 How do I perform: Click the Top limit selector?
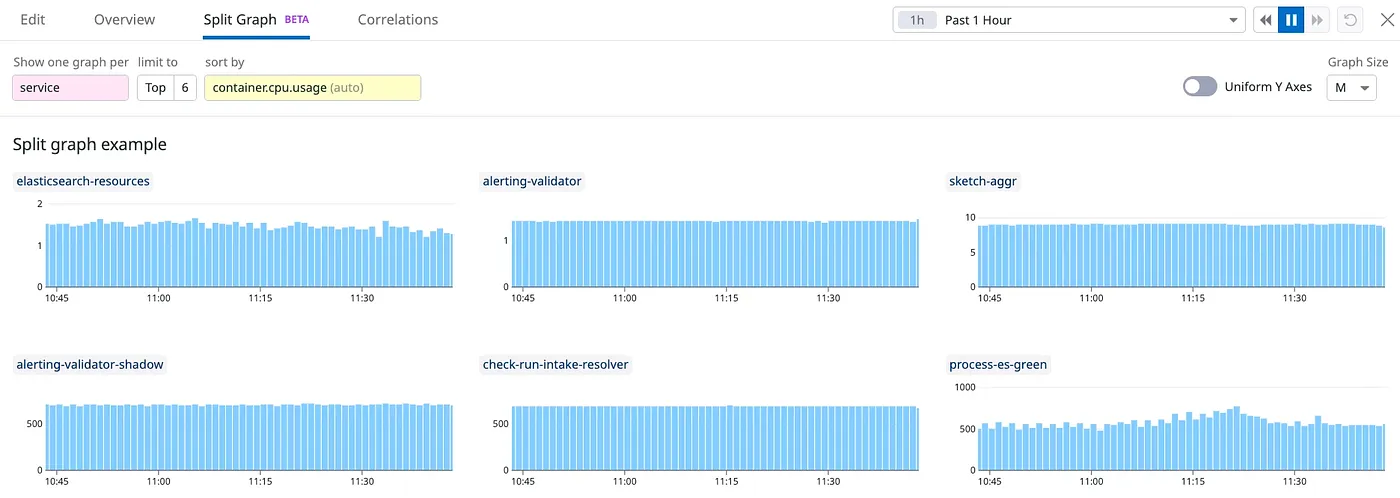[155, 88]
